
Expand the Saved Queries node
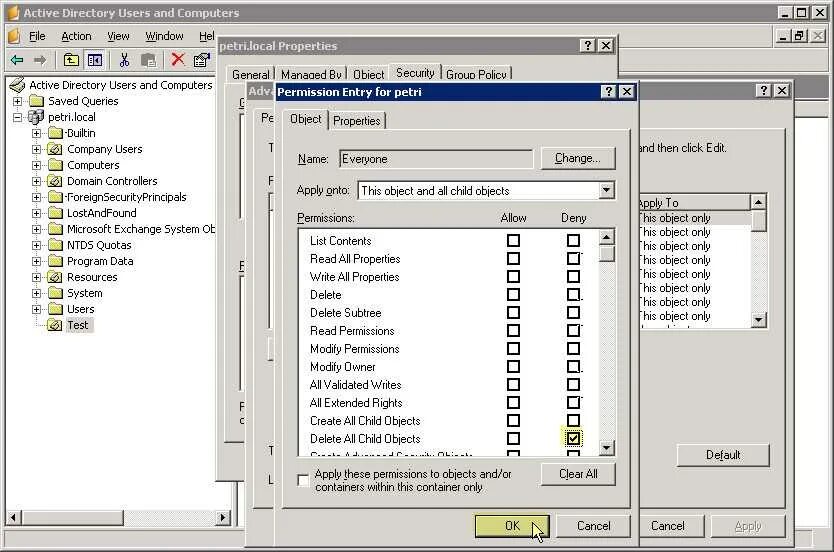[18, 101]
